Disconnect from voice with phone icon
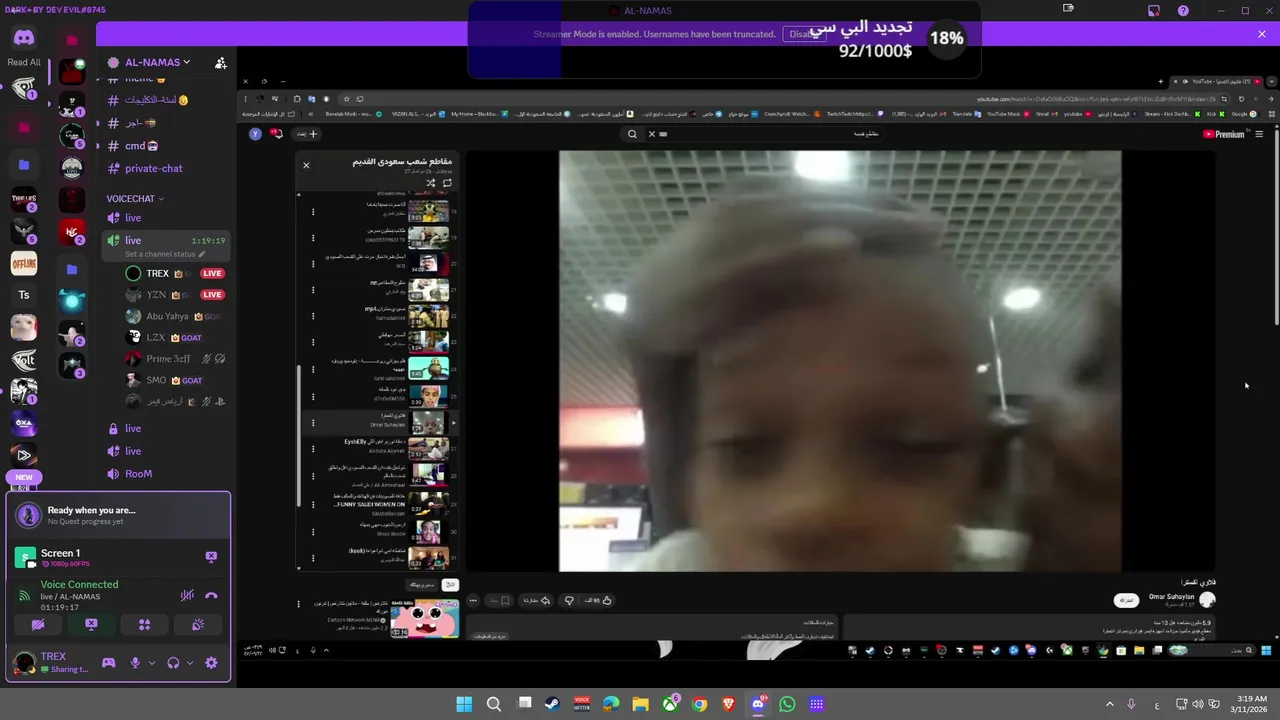Viewport: 1280px width, 720px height. tap(211, 595)
